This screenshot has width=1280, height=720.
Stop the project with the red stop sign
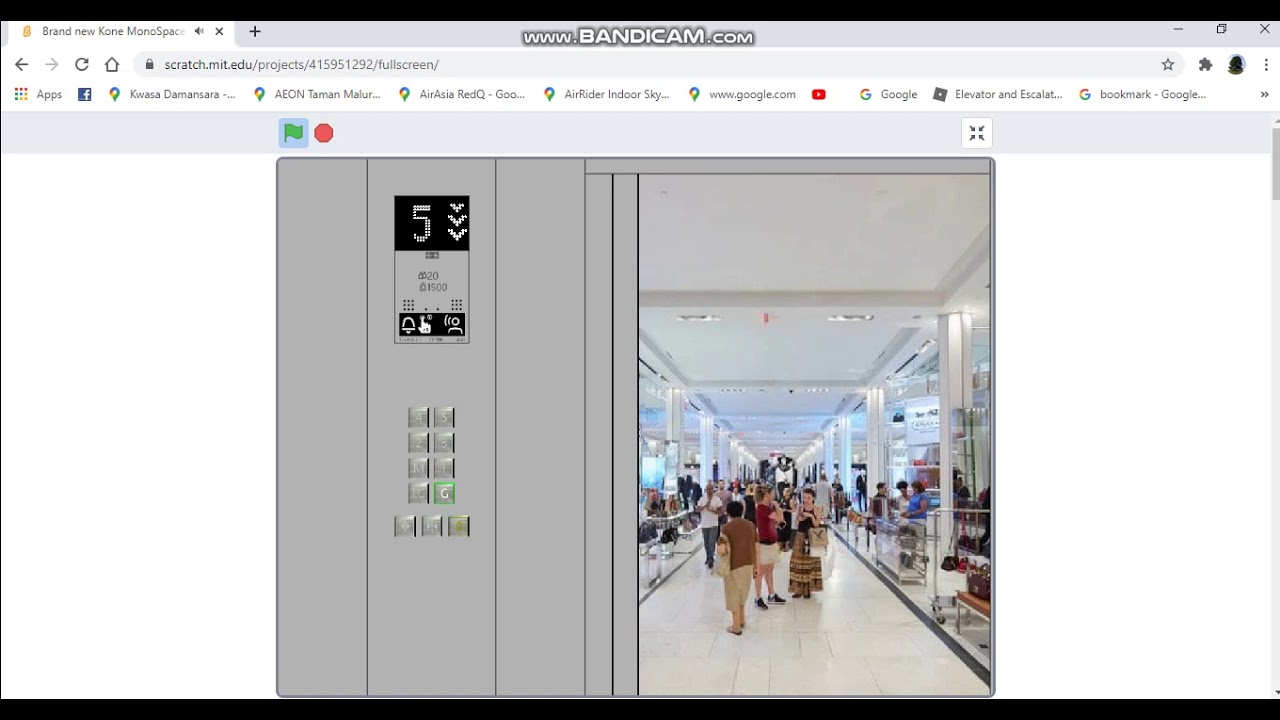click(324, 133)
